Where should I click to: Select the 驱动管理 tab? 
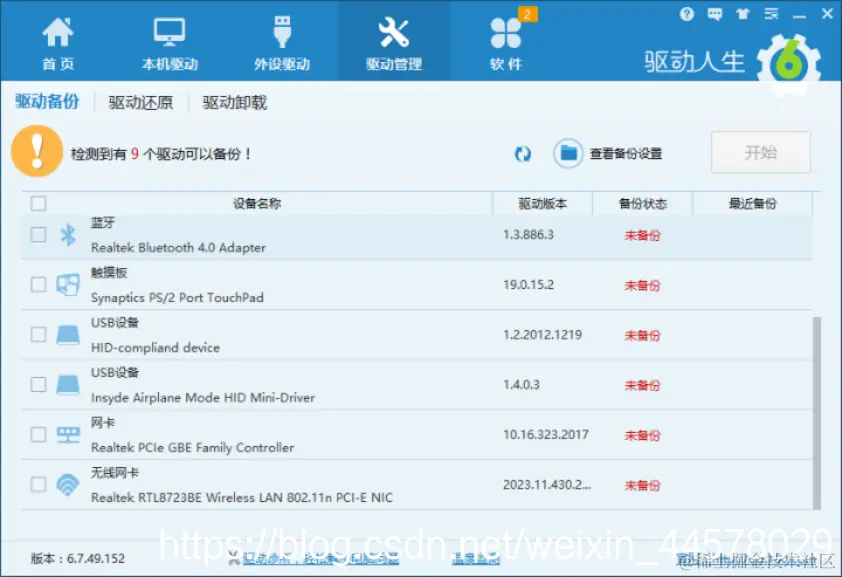[394, 43]
